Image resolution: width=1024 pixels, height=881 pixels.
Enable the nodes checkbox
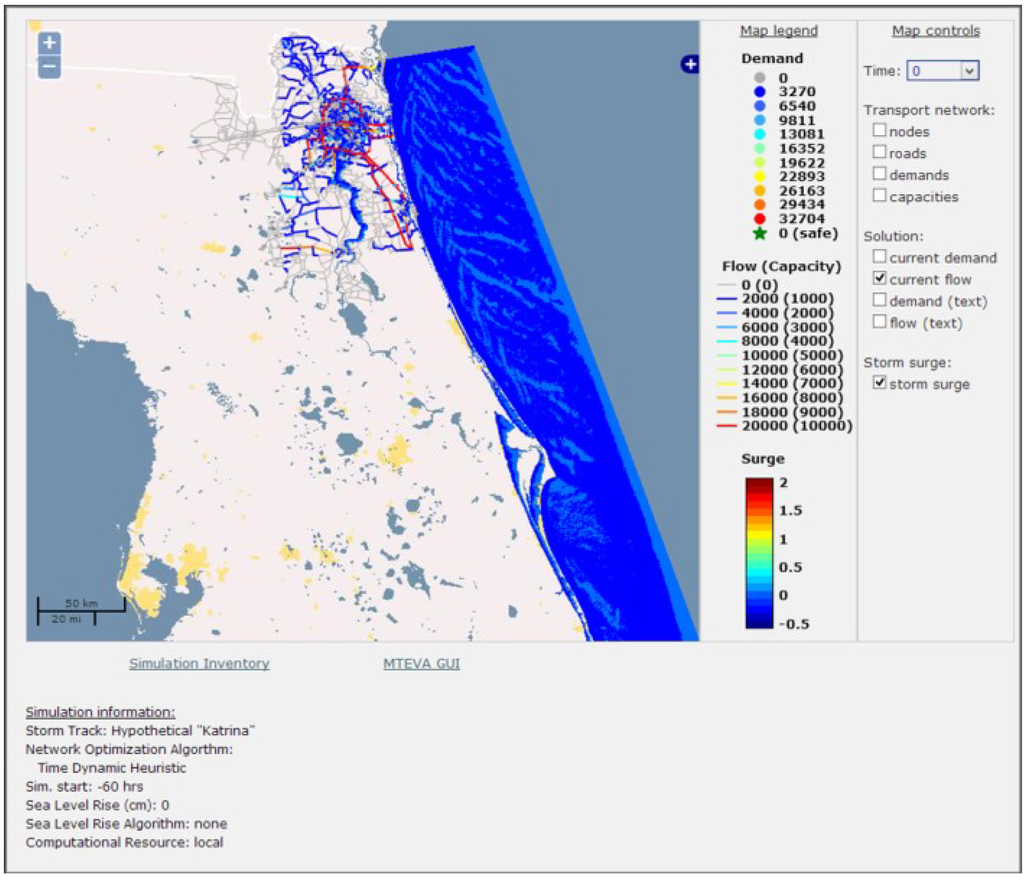[879, 131]
